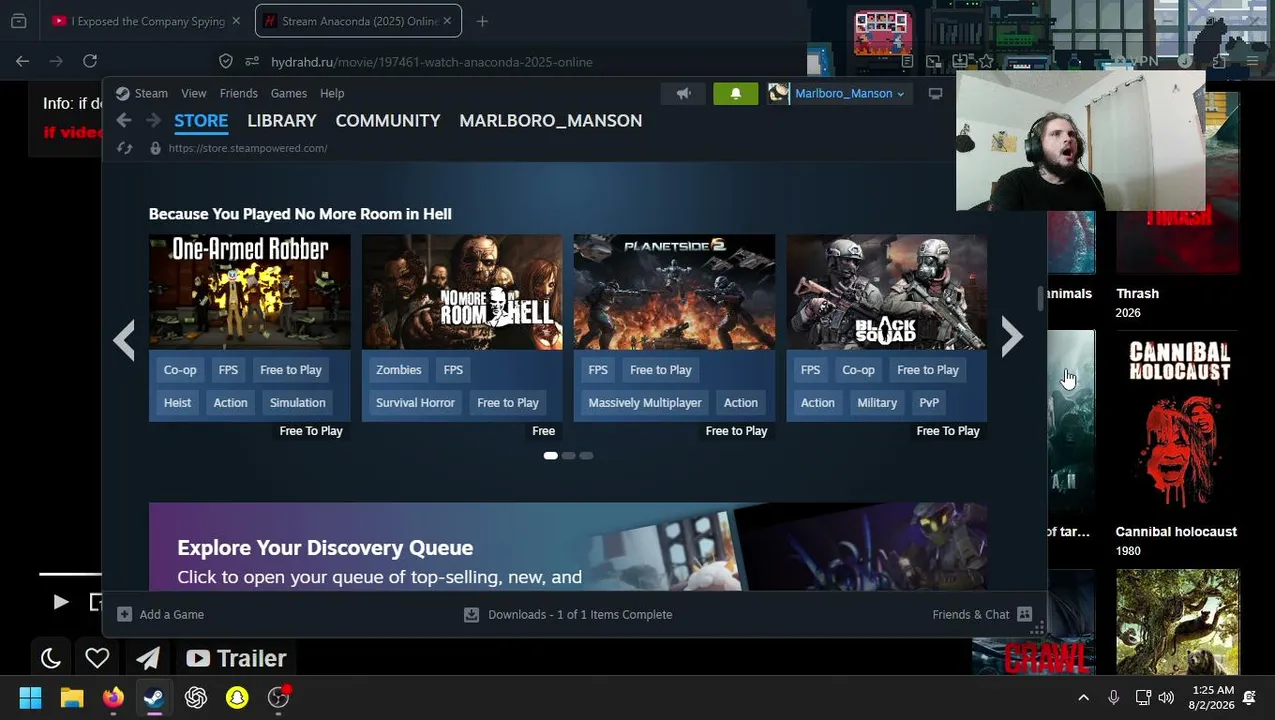
Task: Reload the hydrahd browser page
Action: [90, 61]
